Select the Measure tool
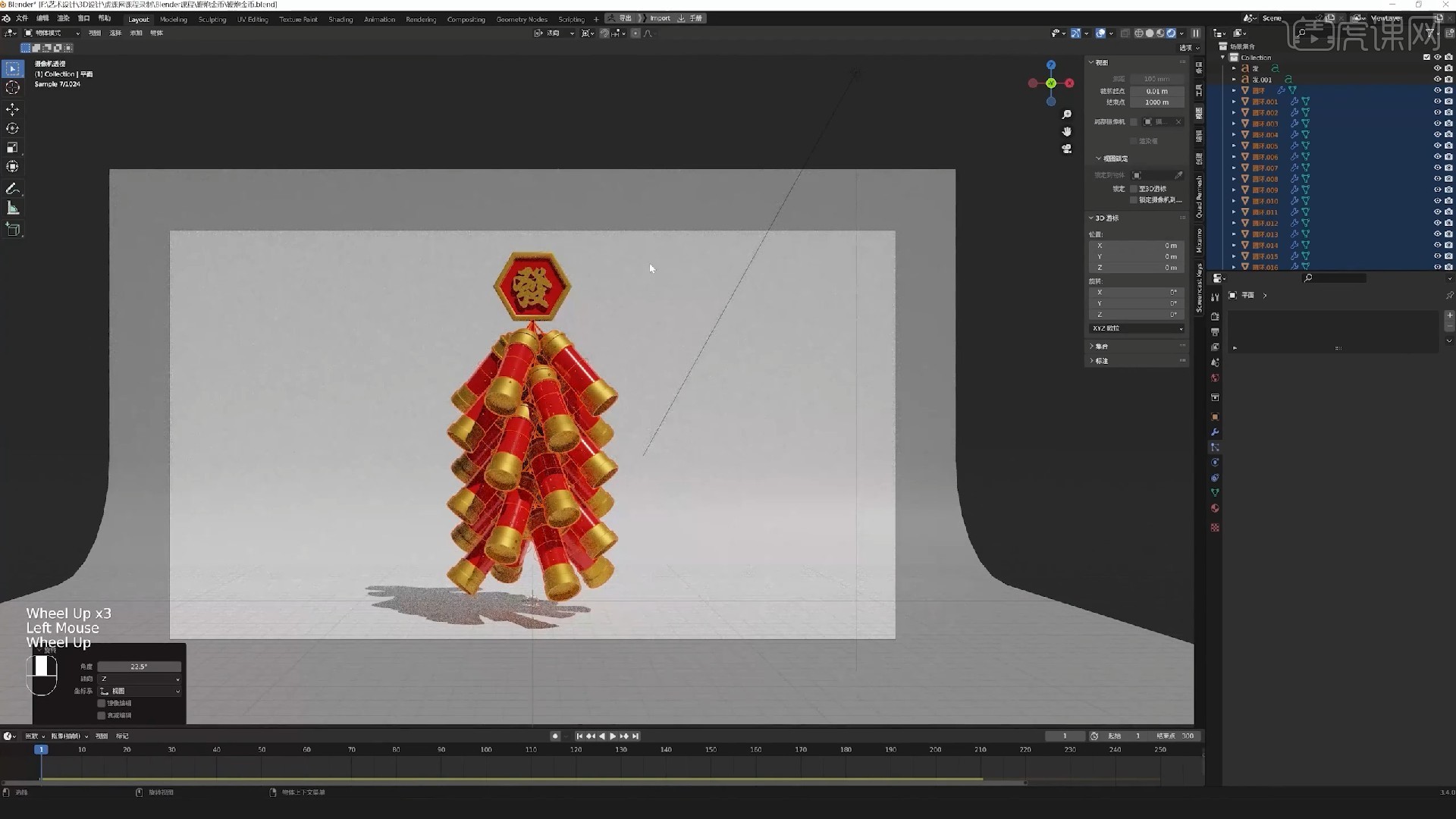1456x819 pixels. pos(12,208)
